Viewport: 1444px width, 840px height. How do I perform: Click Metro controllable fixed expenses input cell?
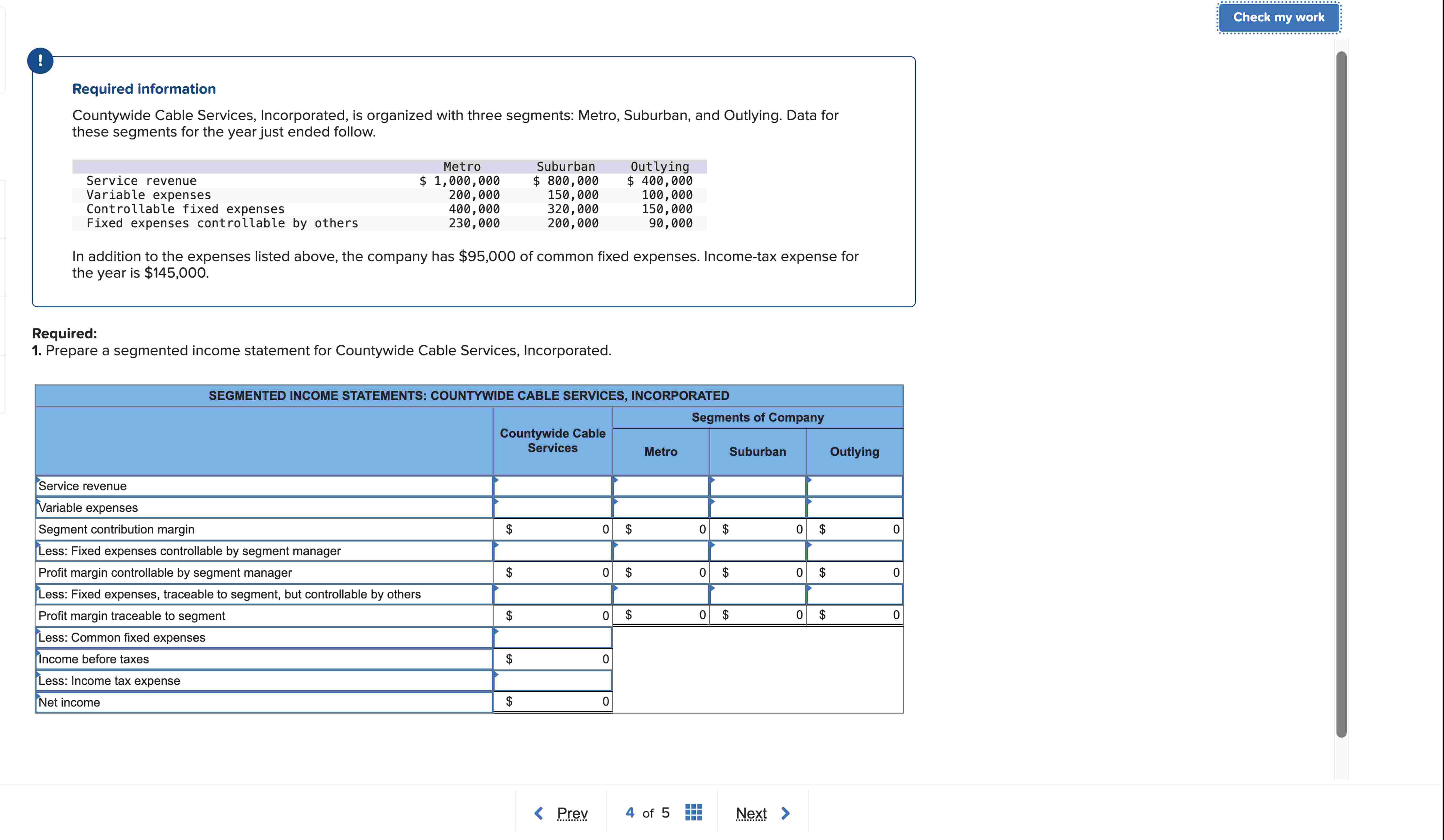tap(661, 551)
